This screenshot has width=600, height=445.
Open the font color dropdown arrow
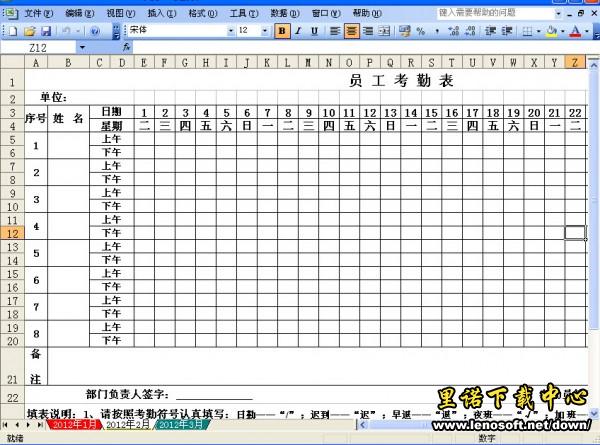(x=587, y=31)
